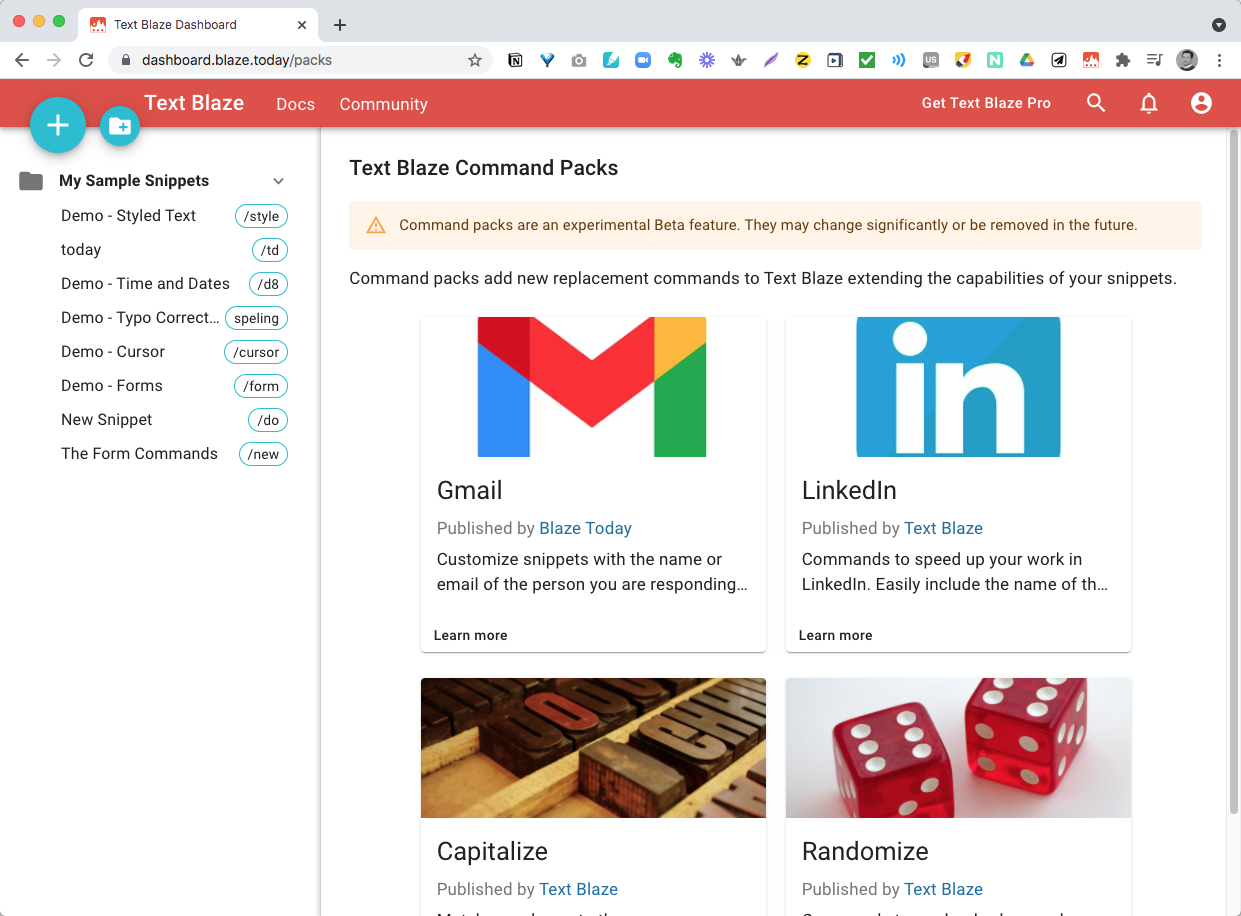Click the Capitalize letterpress image
The width and height of the screenshot is (1241, 916).
[593, 748]
